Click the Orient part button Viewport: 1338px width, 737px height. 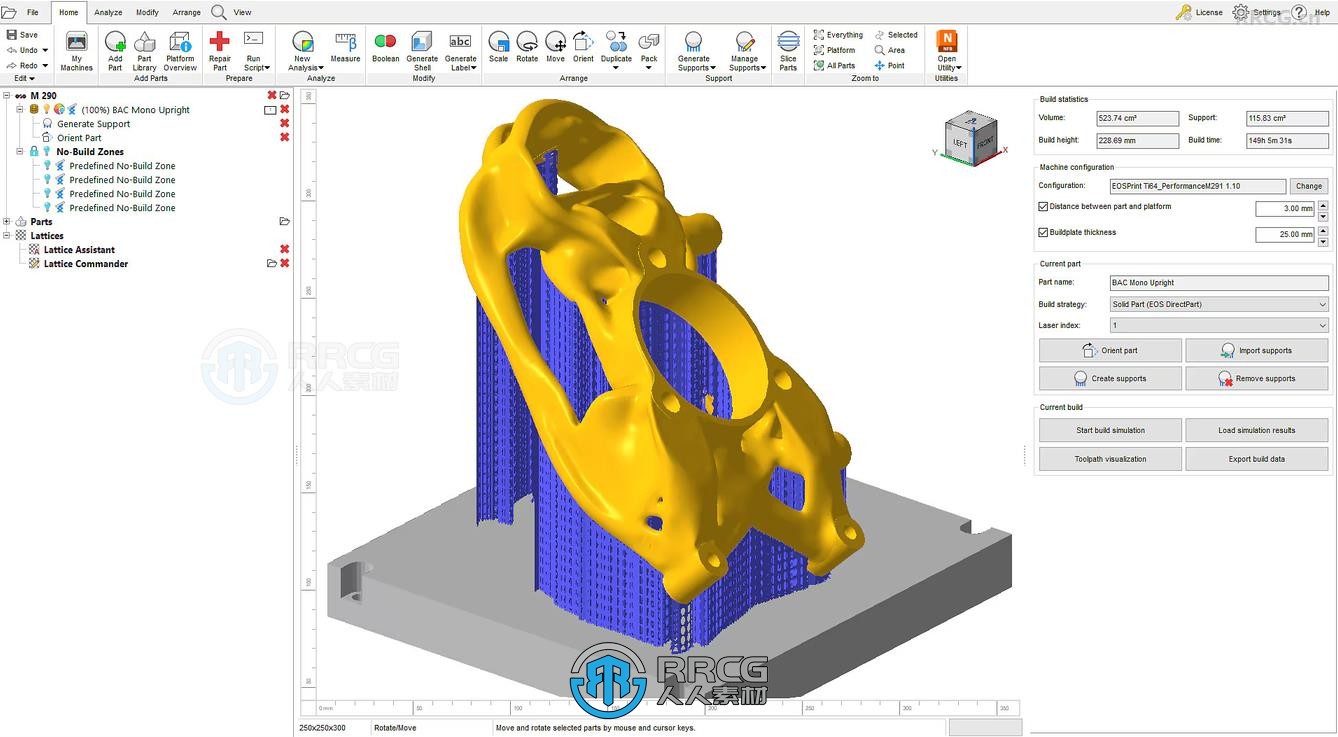pos(1110,351)
